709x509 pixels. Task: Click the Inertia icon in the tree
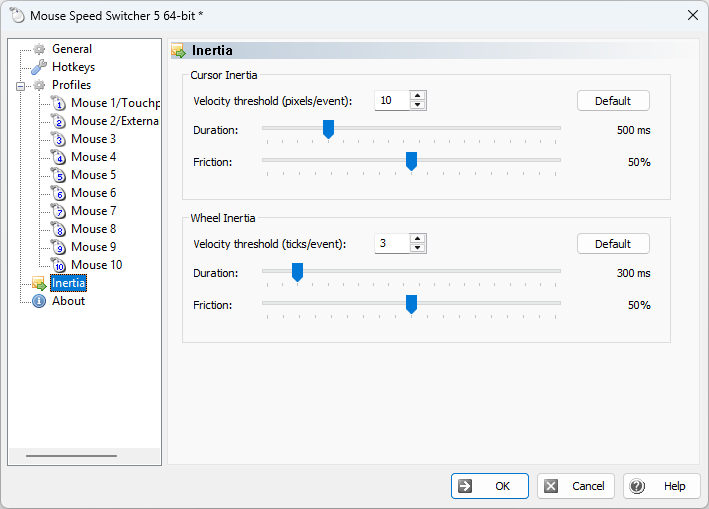[x=39, y=283]
